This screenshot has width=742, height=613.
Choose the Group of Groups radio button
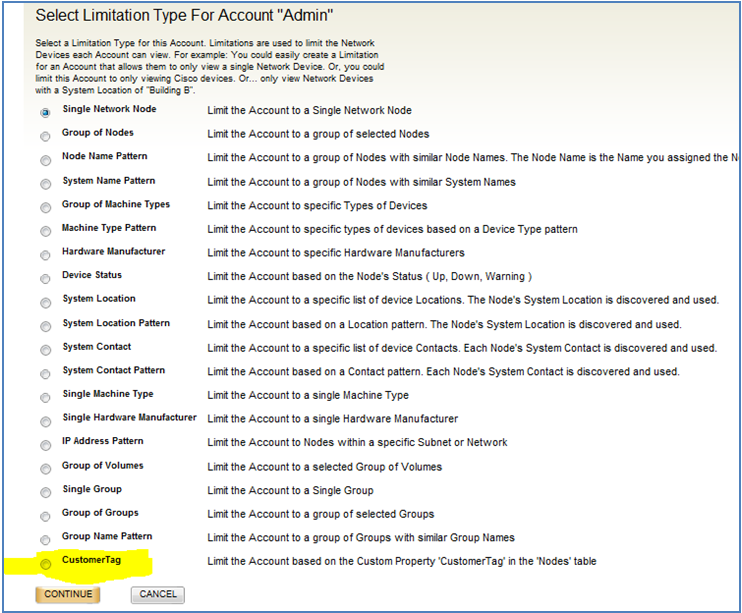45,516
